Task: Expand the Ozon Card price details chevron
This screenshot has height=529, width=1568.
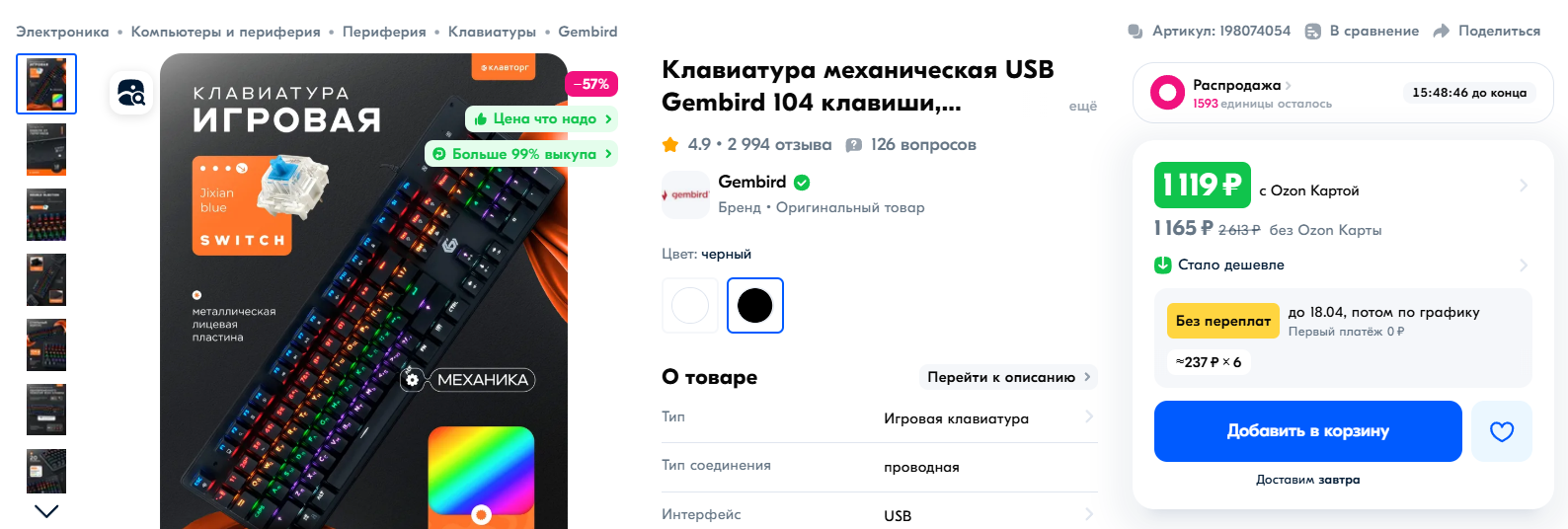Action: tap(1524, 186)
